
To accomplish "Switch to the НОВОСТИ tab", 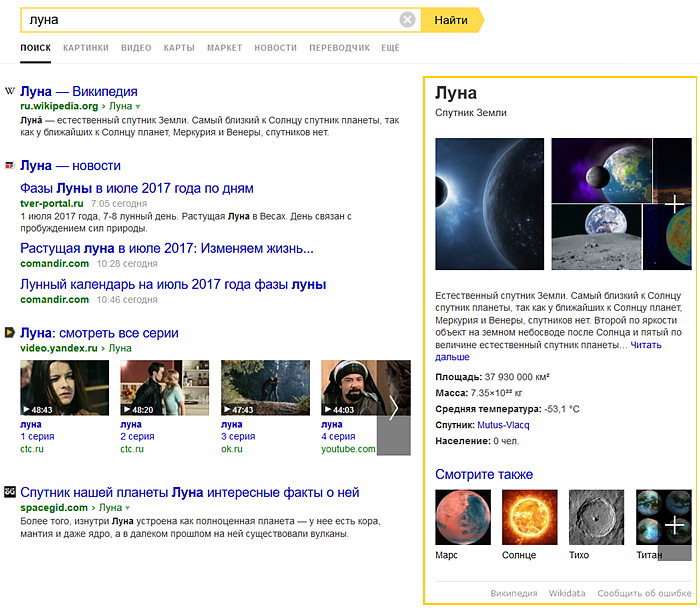I will 275,48.
